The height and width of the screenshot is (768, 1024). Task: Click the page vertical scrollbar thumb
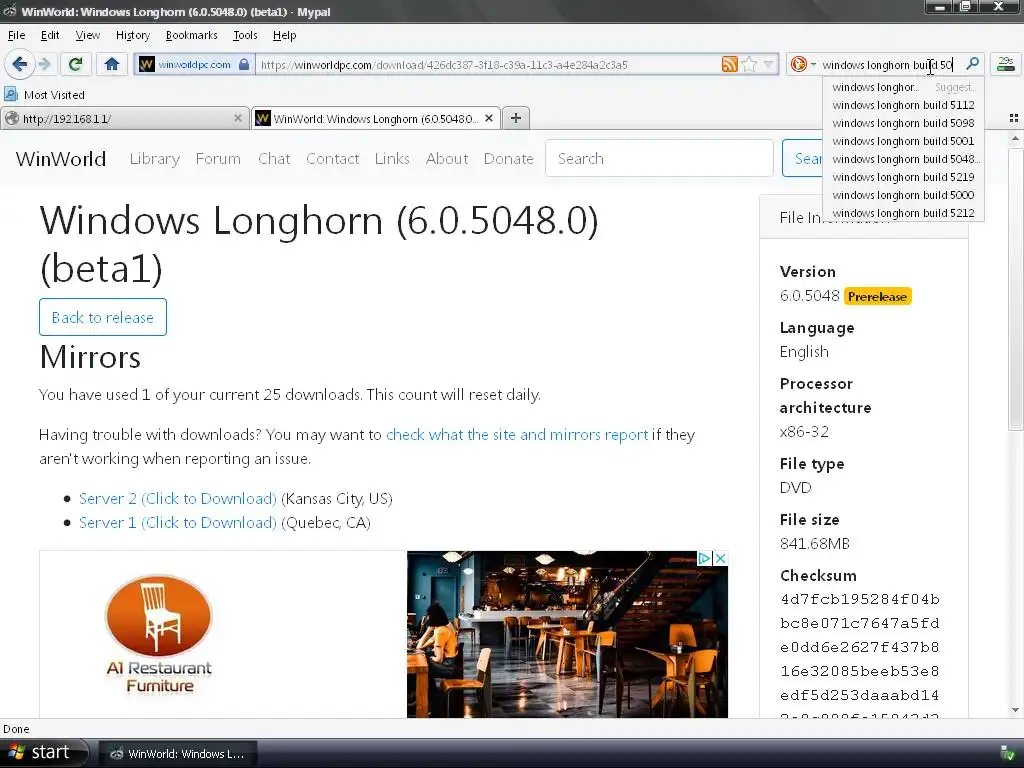point(1015,289)
